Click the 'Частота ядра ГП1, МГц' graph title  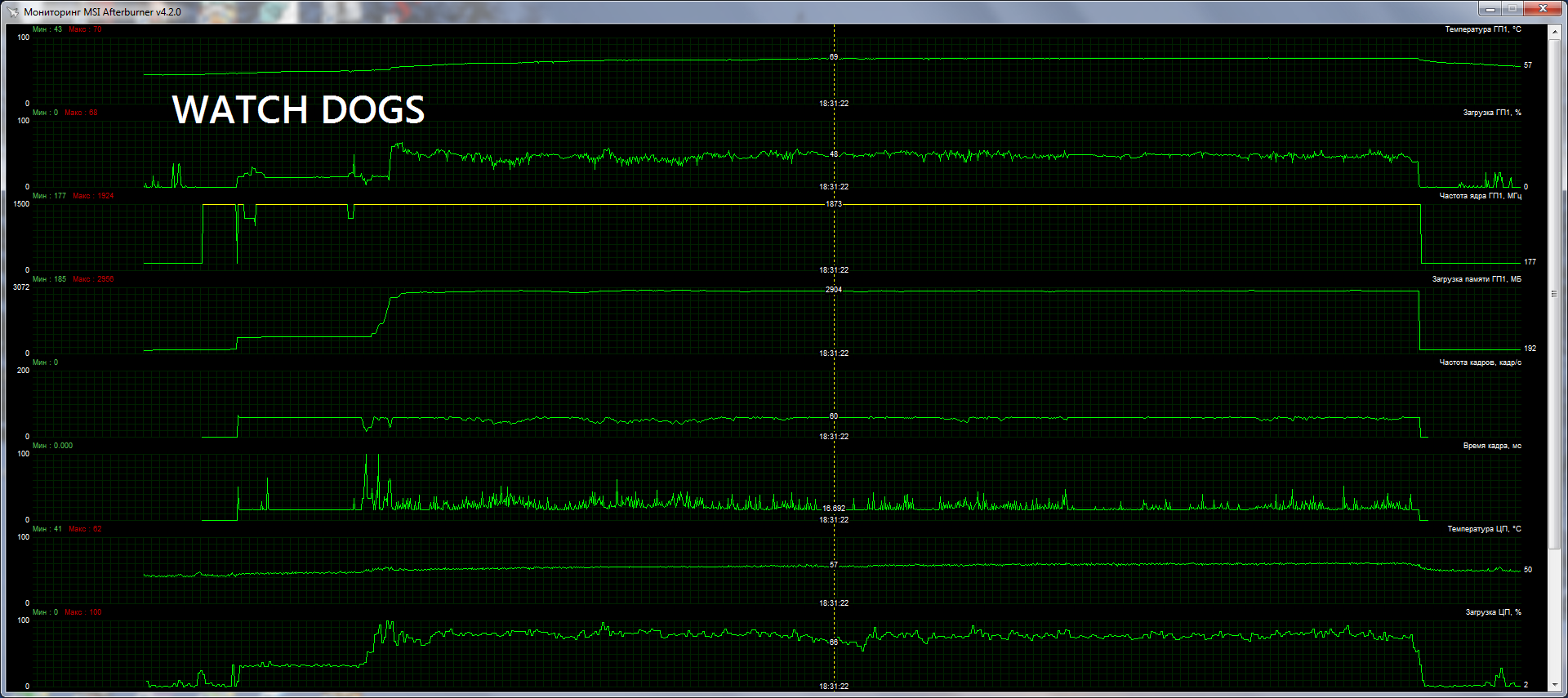pyautogui.click(x=1480, y=196)
